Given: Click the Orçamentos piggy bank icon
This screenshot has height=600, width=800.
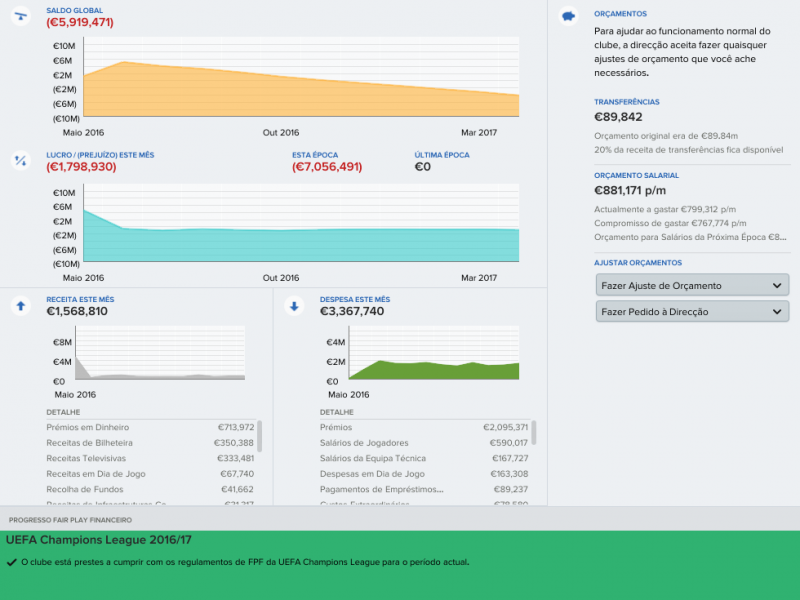Looking at the screenshot, I should 569,16.
